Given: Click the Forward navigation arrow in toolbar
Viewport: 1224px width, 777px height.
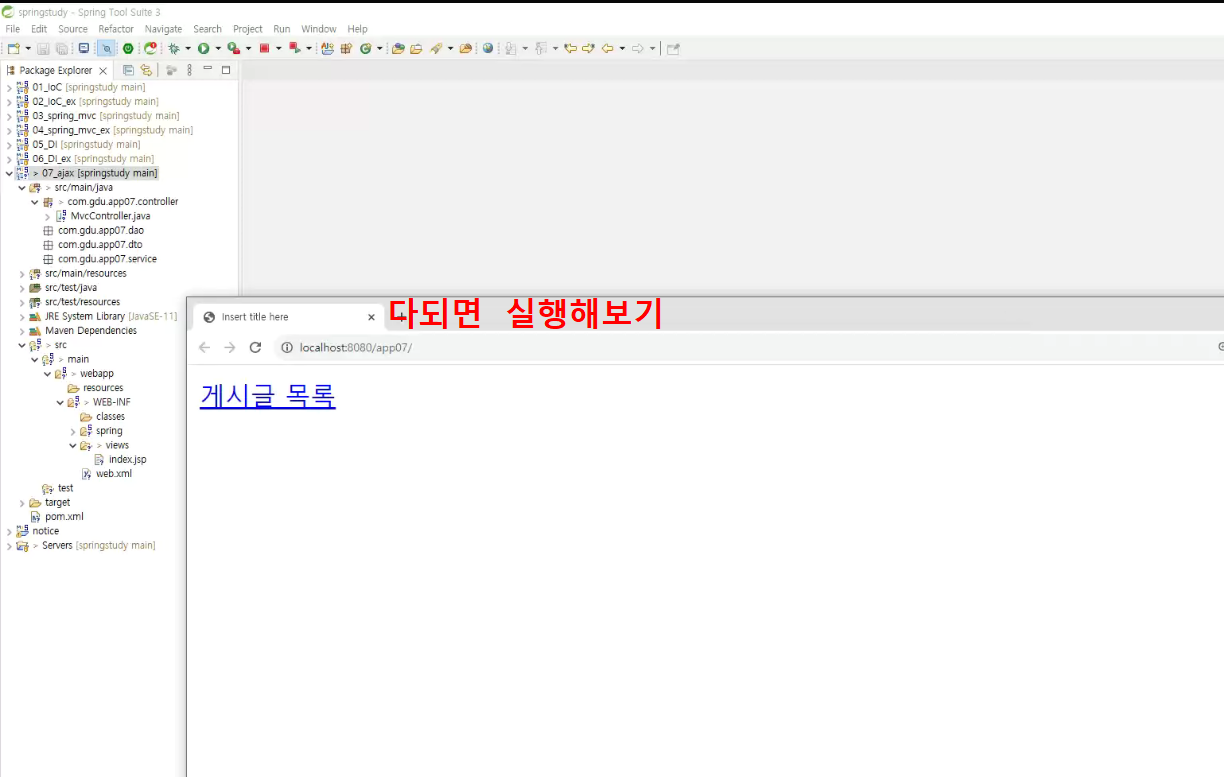Looking at the screenshot, I should [x=637, y=48].
